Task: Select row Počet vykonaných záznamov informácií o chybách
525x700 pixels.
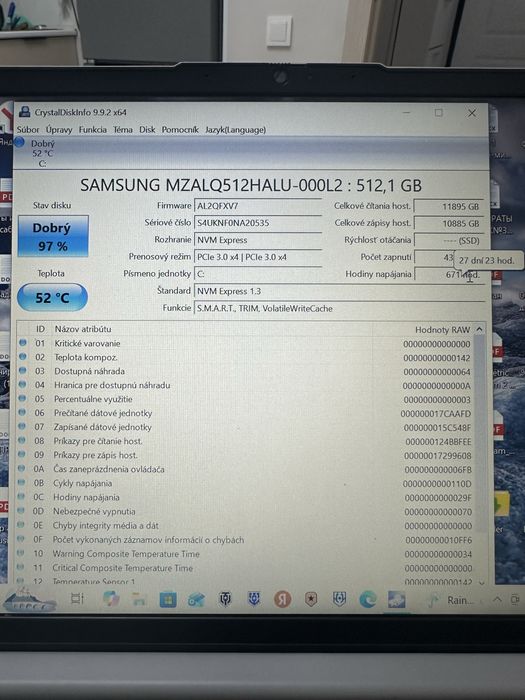Action: (245, 540)
